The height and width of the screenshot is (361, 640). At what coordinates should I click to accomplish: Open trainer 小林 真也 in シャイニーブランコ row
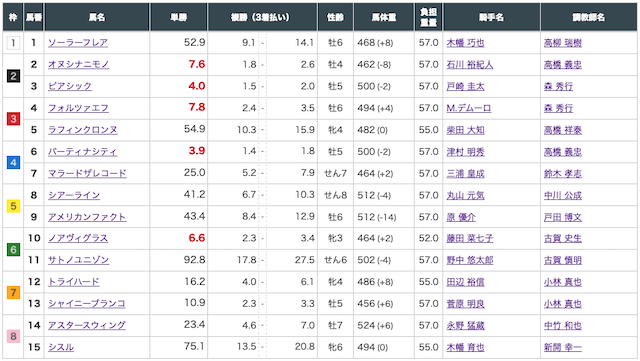click(563, 303)
